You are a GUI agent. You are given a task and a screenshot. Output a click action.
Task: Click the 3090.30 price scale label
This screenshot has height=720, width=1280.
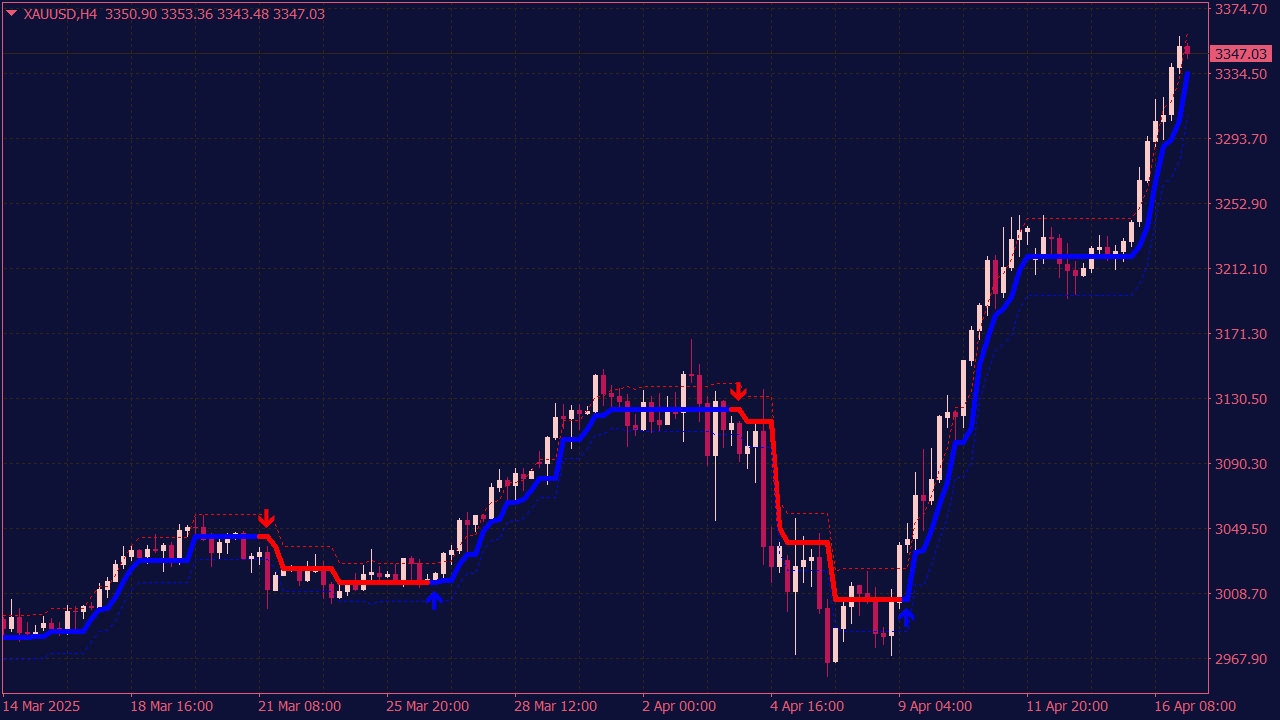coord(1241,464)
